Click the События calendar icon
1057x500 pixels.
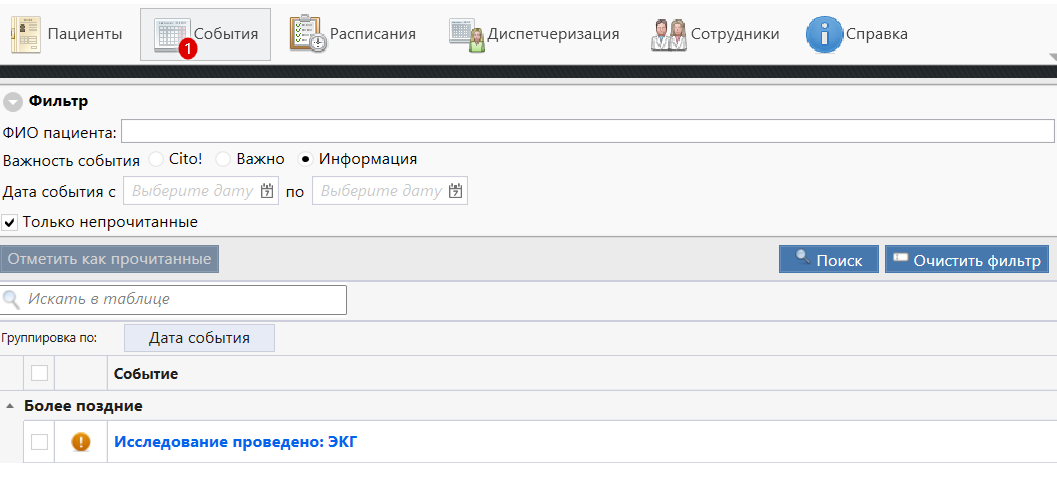(171, 34)
